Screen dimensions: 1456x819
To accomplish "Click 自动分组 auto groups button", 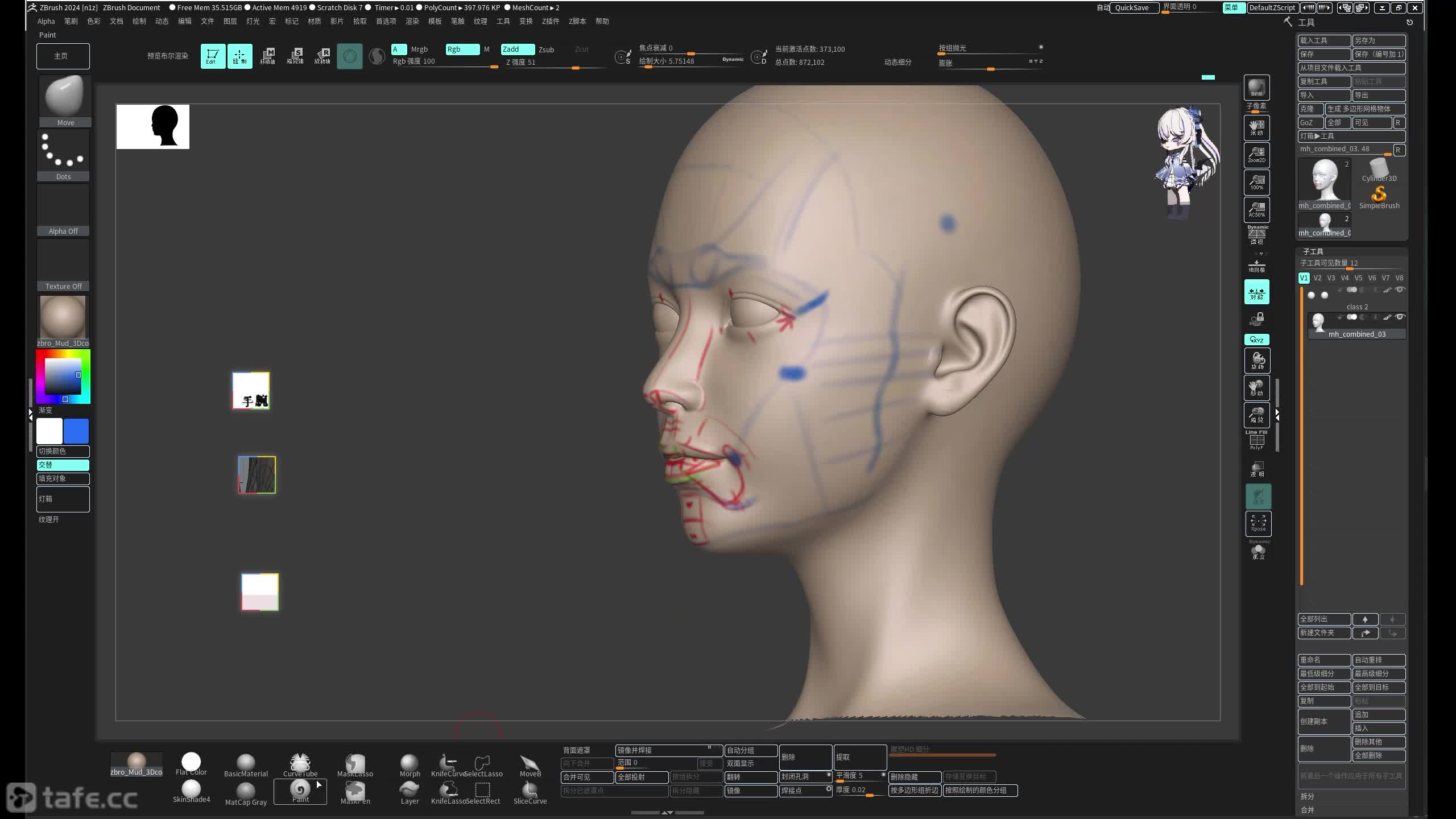I will (751, 750).
